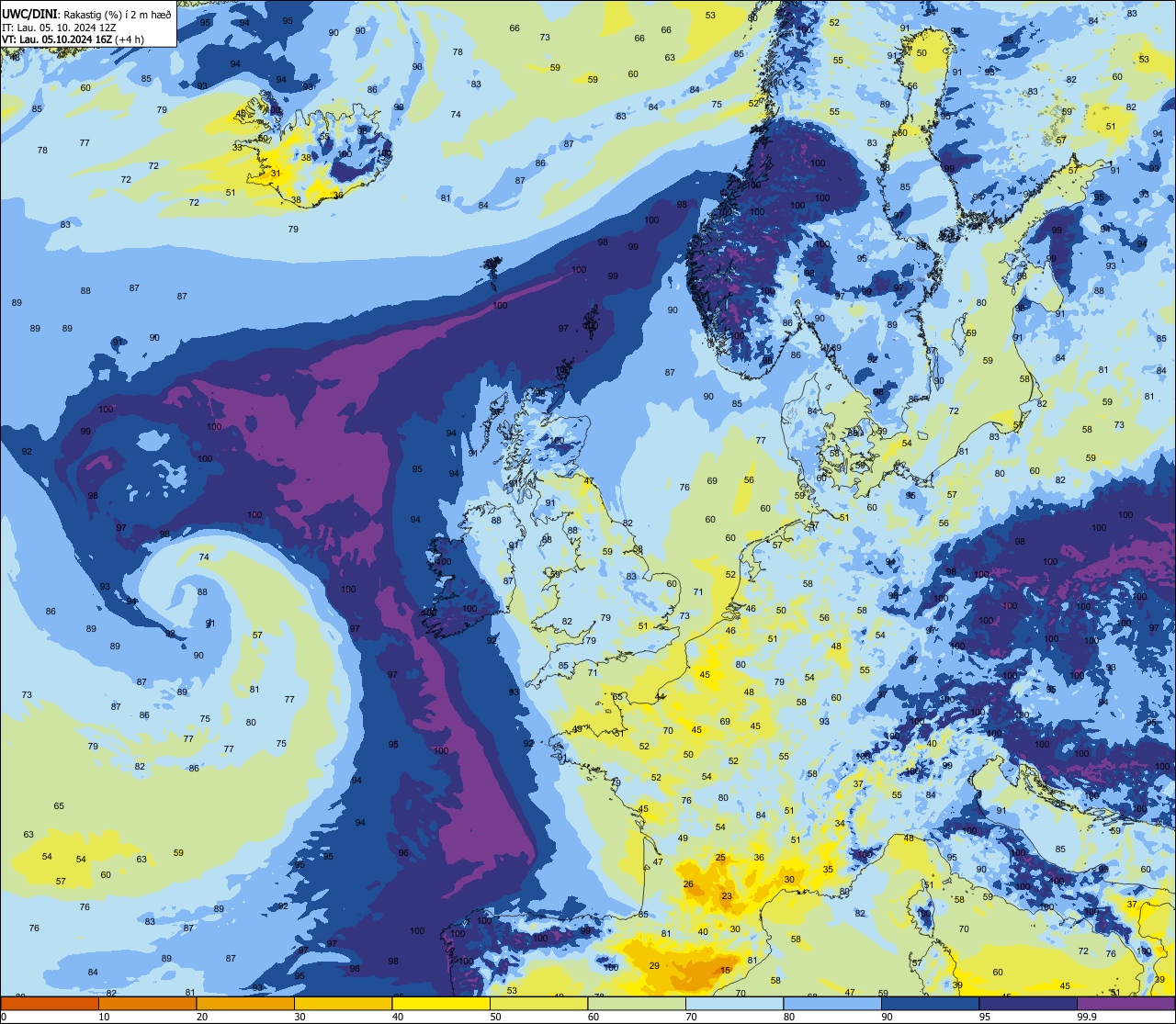The image size is (1176, 1024).
Task: Select the yellow legend swatch between 40 and 50
Action: (440, 1003)
